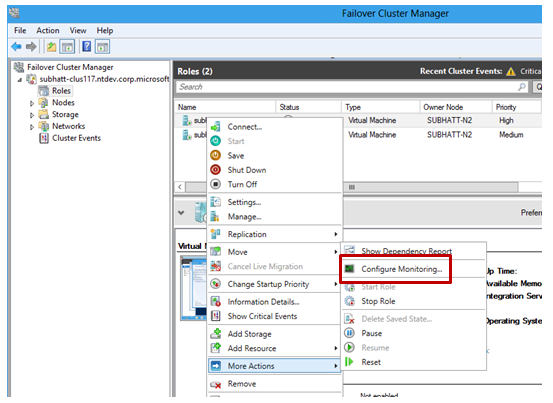Click the Show/Hide Console Tree toolbar icon
This screenshot has width=553, height=403.
67,47
